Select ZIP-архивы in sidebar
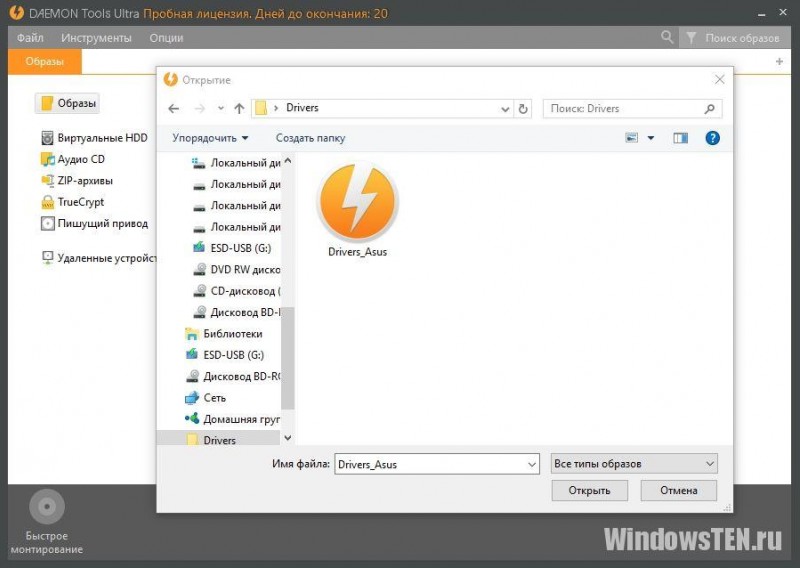The height and width of the screenshot is (568, 800). (77, 181)
